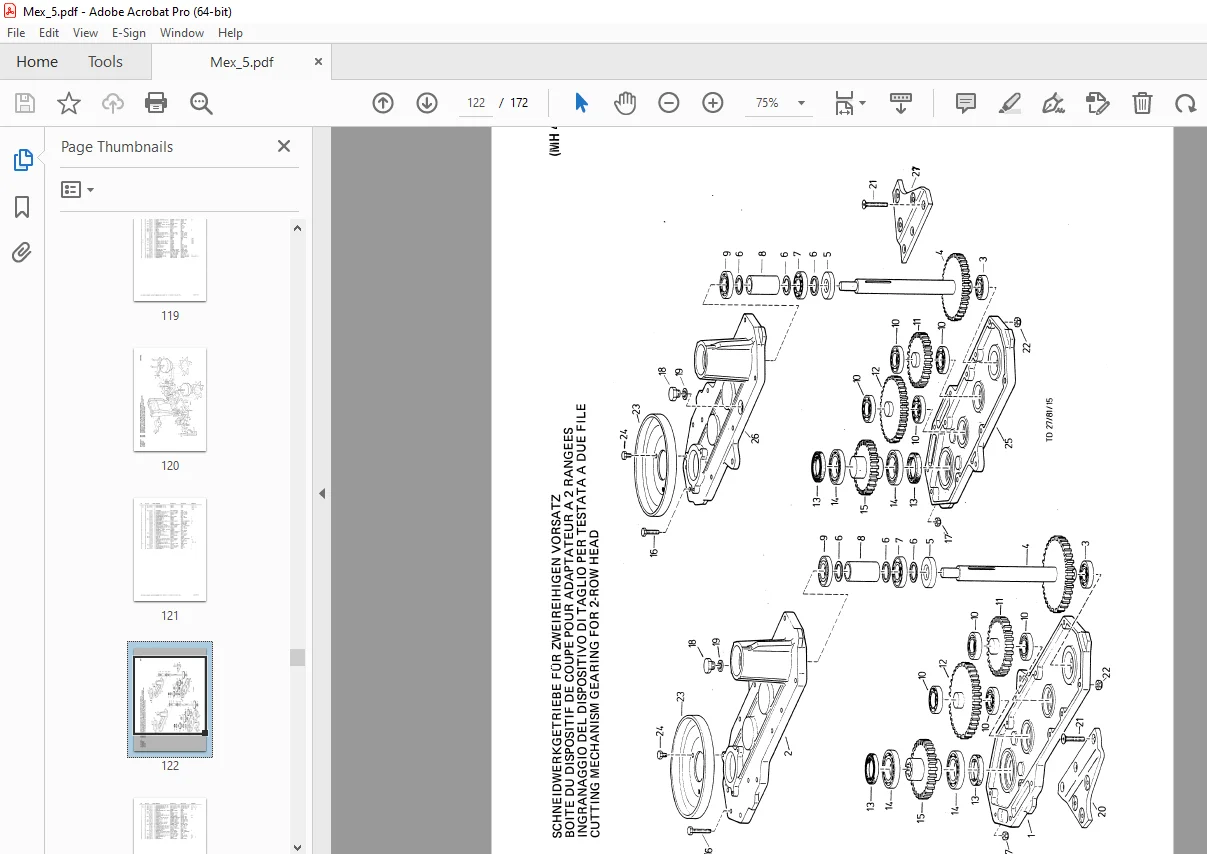
Task: Close the Page Thumbnails panel
Action: click(x=284, y=146)
